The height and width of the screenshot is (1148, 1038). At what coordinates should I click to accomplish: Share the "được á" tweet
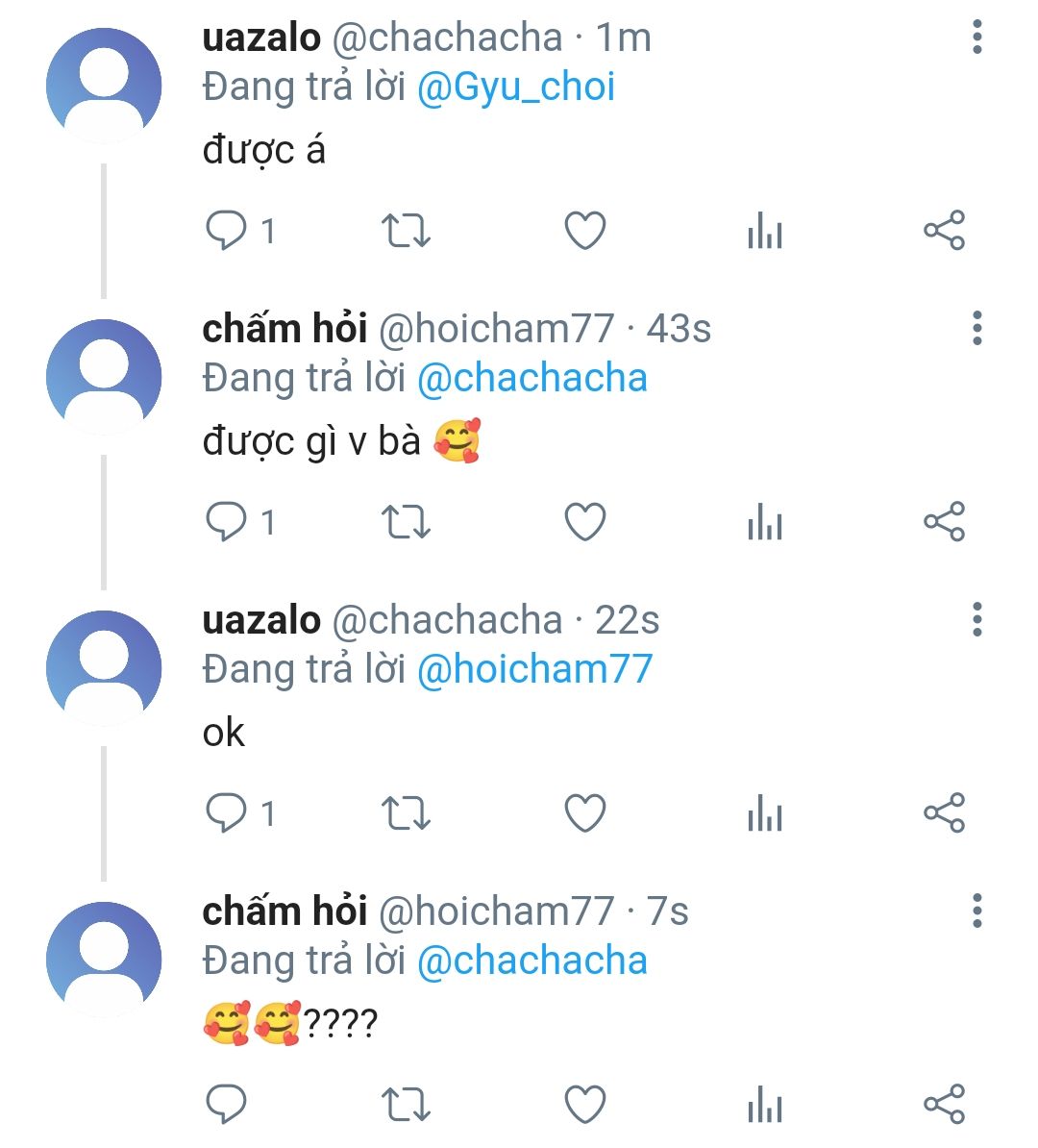[x=944, y=231]
